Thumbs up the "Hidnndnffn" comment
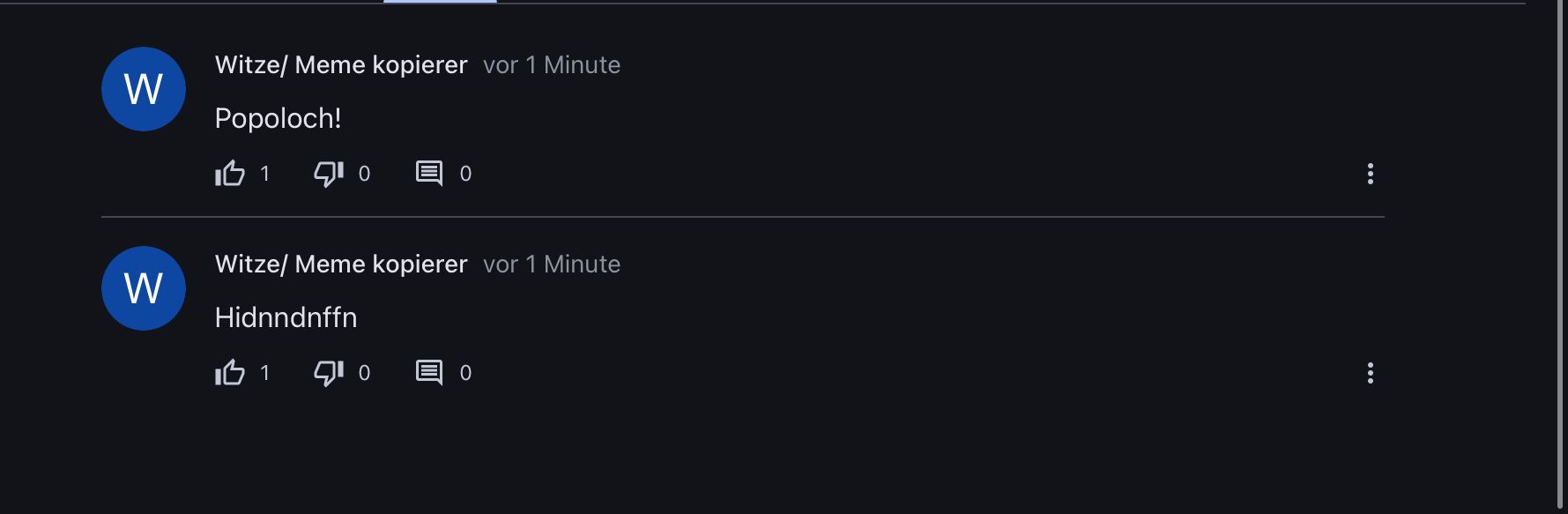 click(x=230, y=373)
